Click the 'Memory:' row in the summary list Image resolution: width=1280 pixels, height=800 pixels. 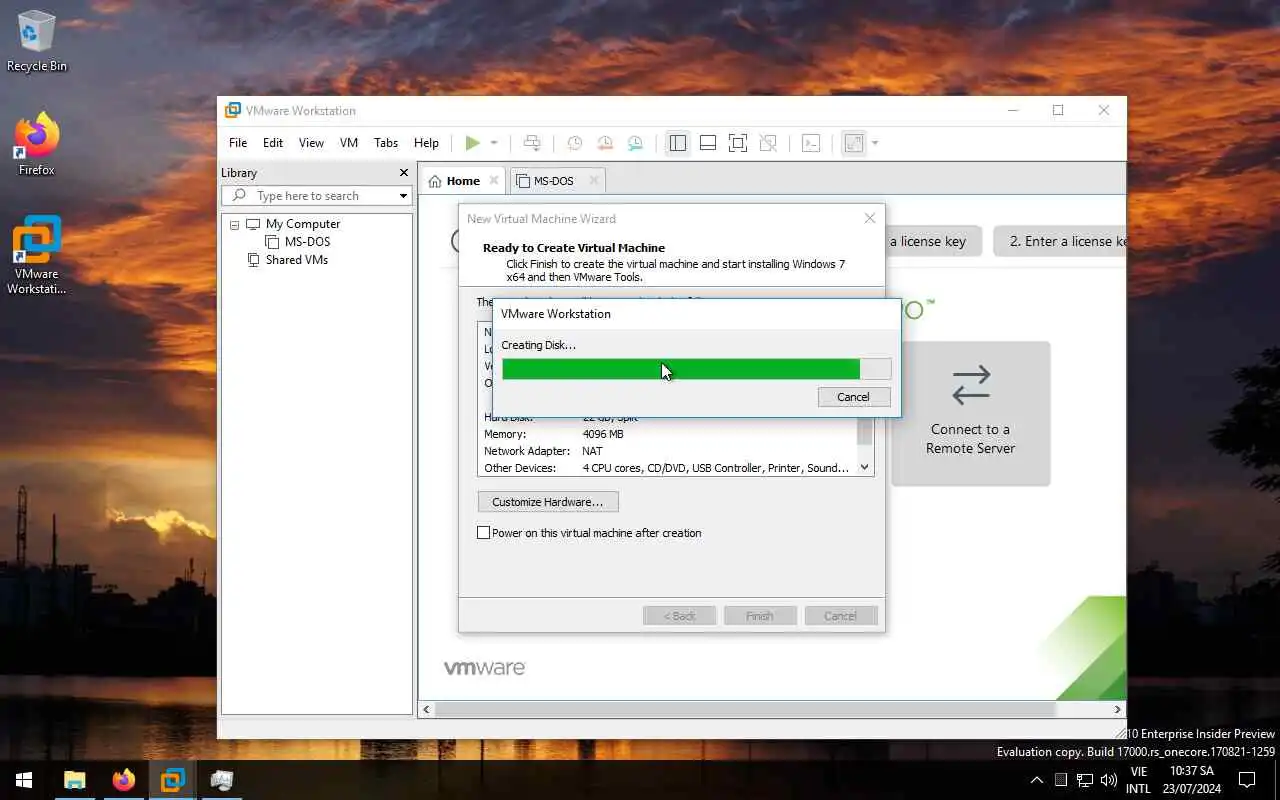pyautogui.click(x=666, y=434)
